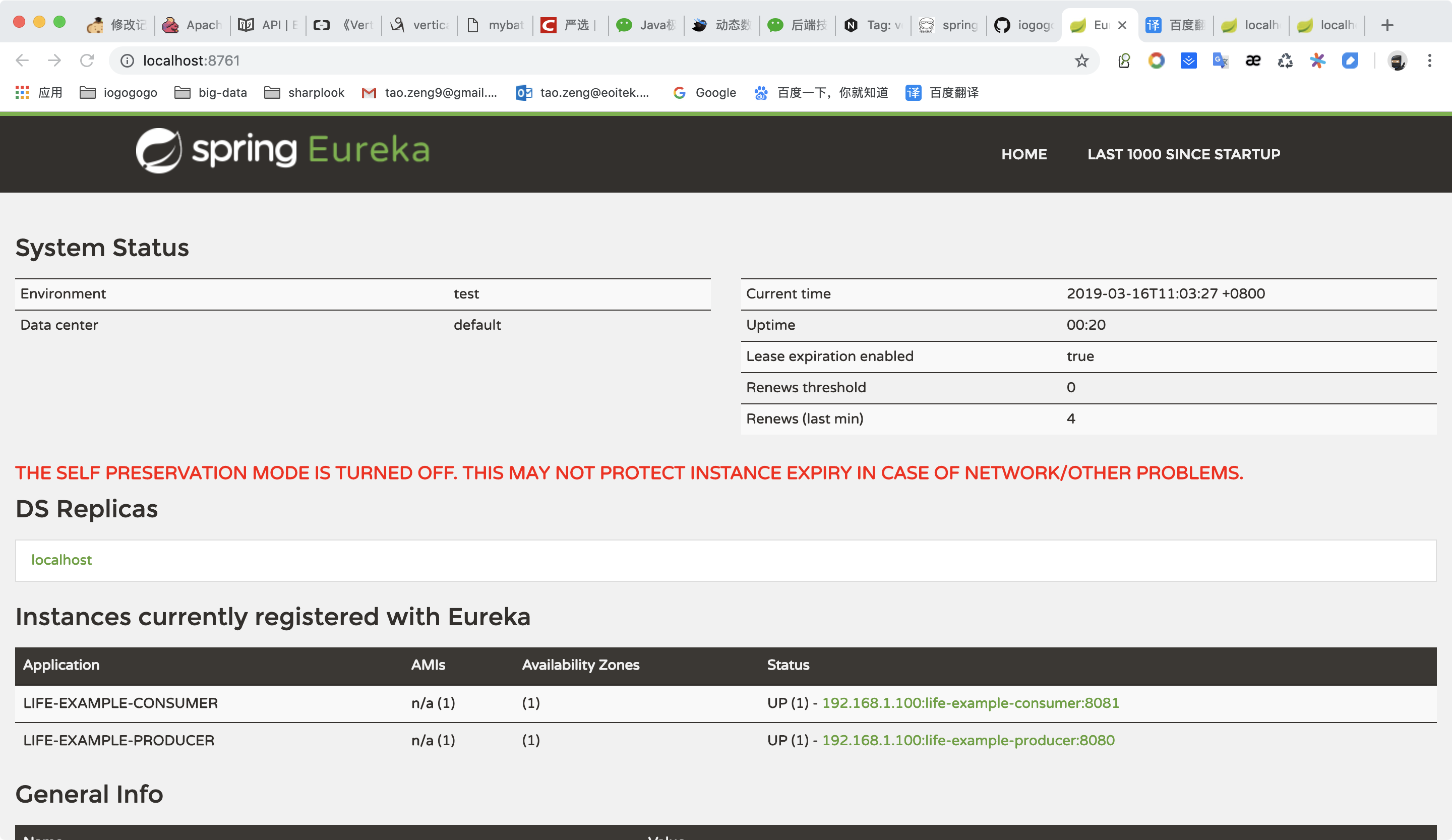1452x840 pixels.
Task: Select the HOME navigation item
Action: [x=1024, y=154]
